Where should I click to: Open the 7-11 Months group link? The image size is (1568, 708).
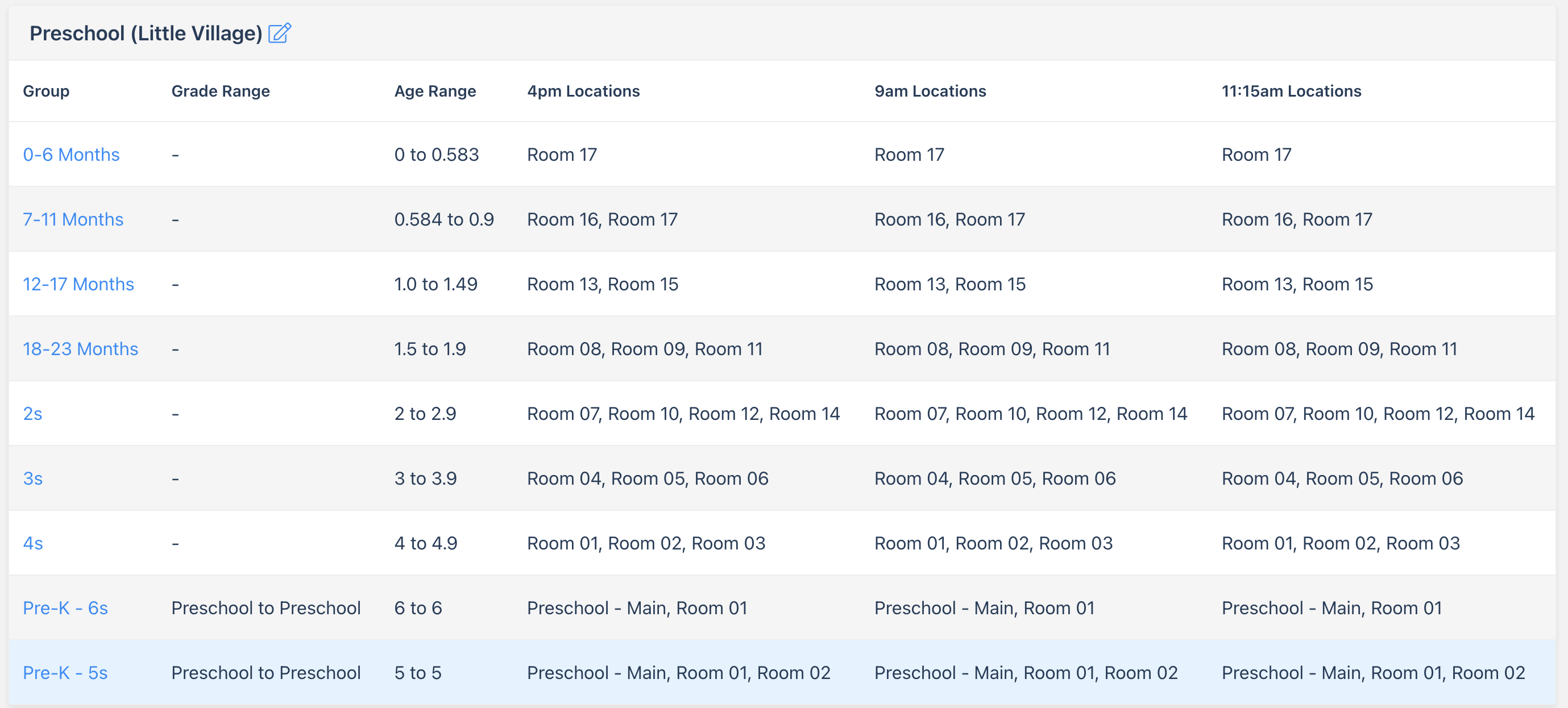coord(73,219)
